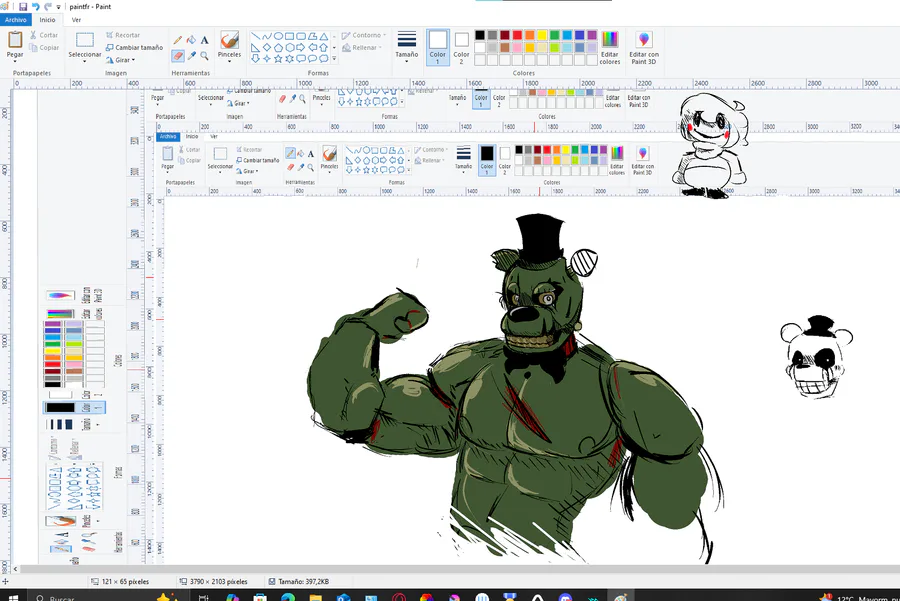Switch to the Ver ribbon tab

76,20
